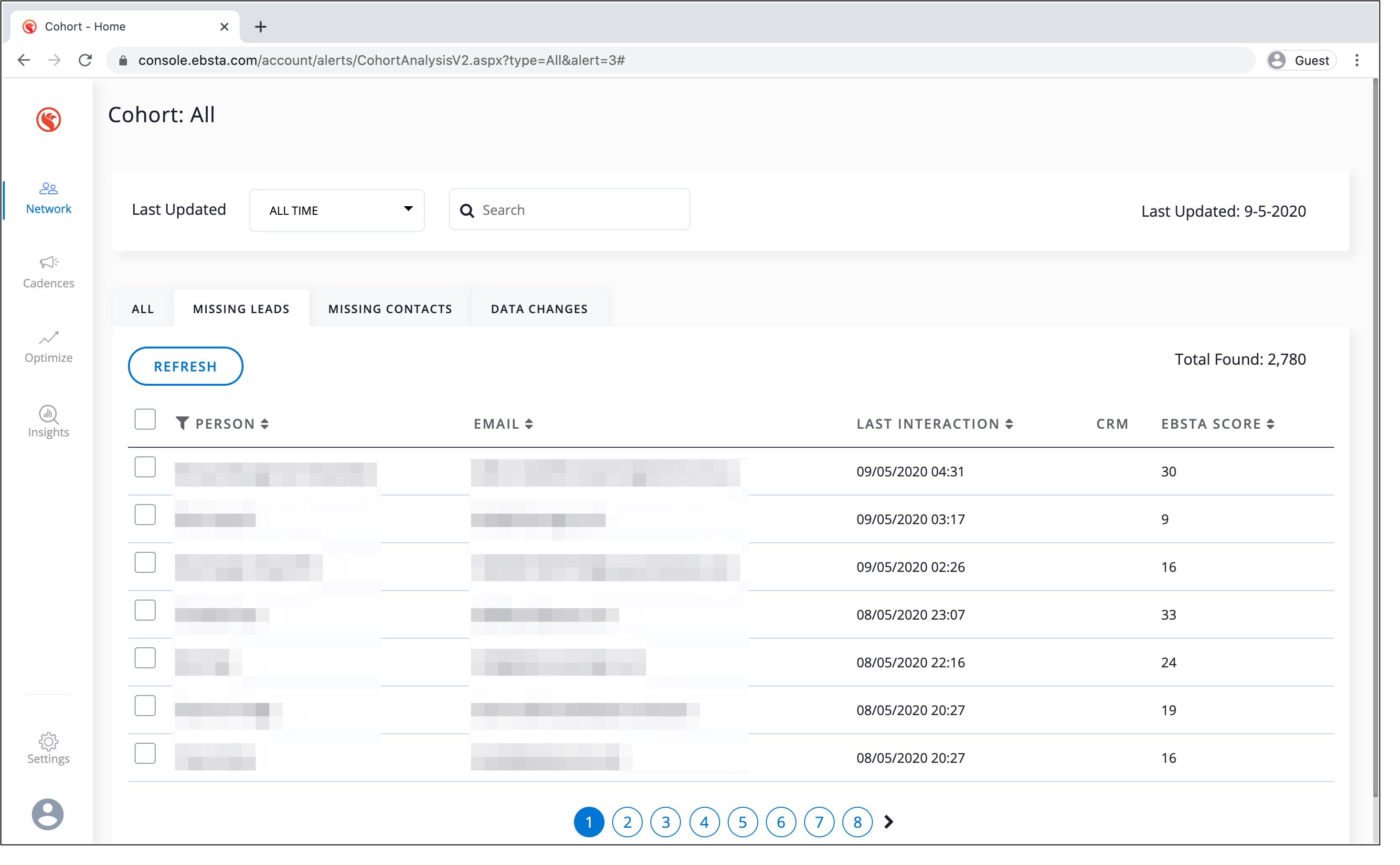Viewport: 1400px width, 865px height.
Task: Go to Optimize chart icon
Action: click(48, 338)
